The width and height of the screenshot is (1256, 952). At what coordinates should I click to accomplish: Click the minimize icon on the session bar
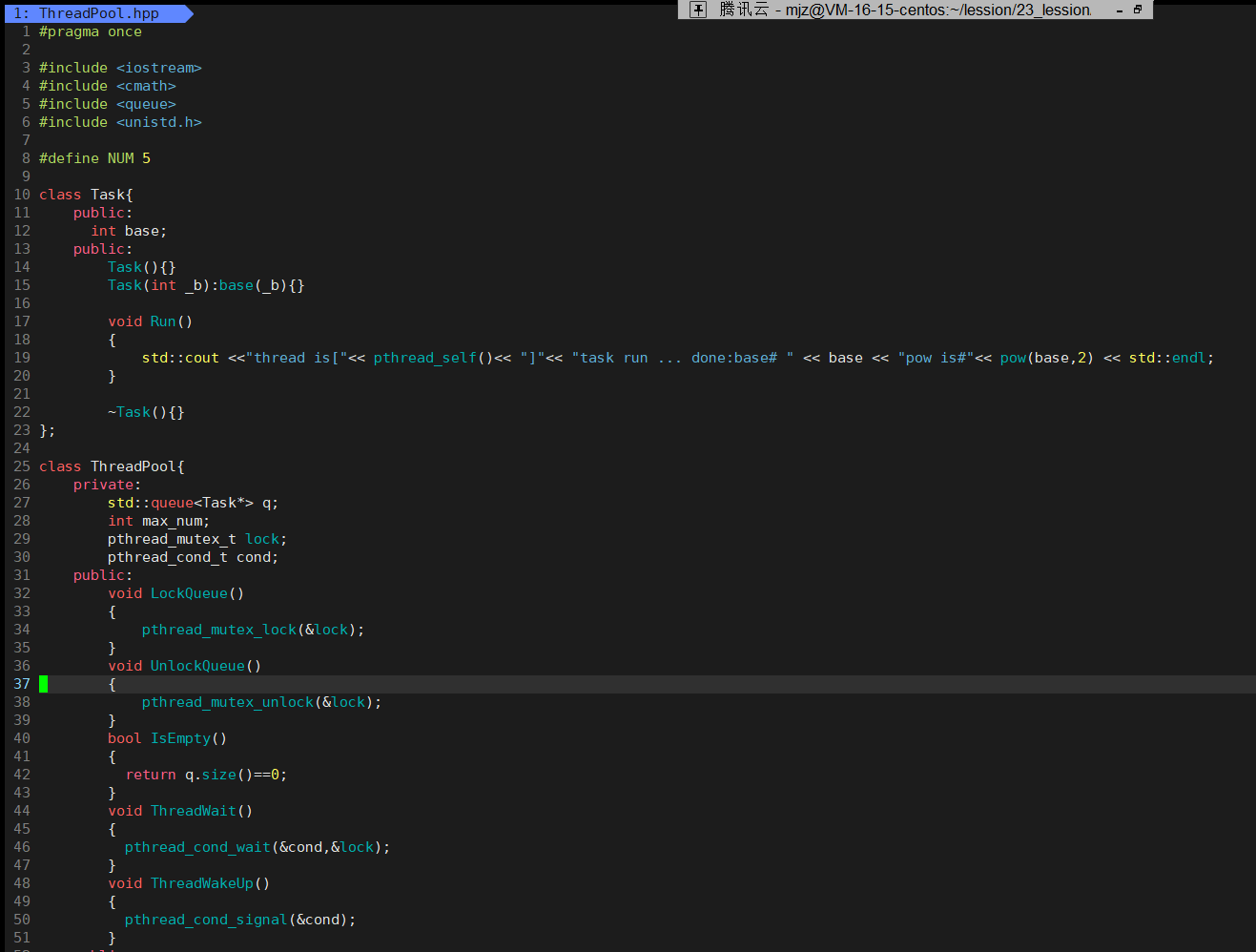point(1120,10)
